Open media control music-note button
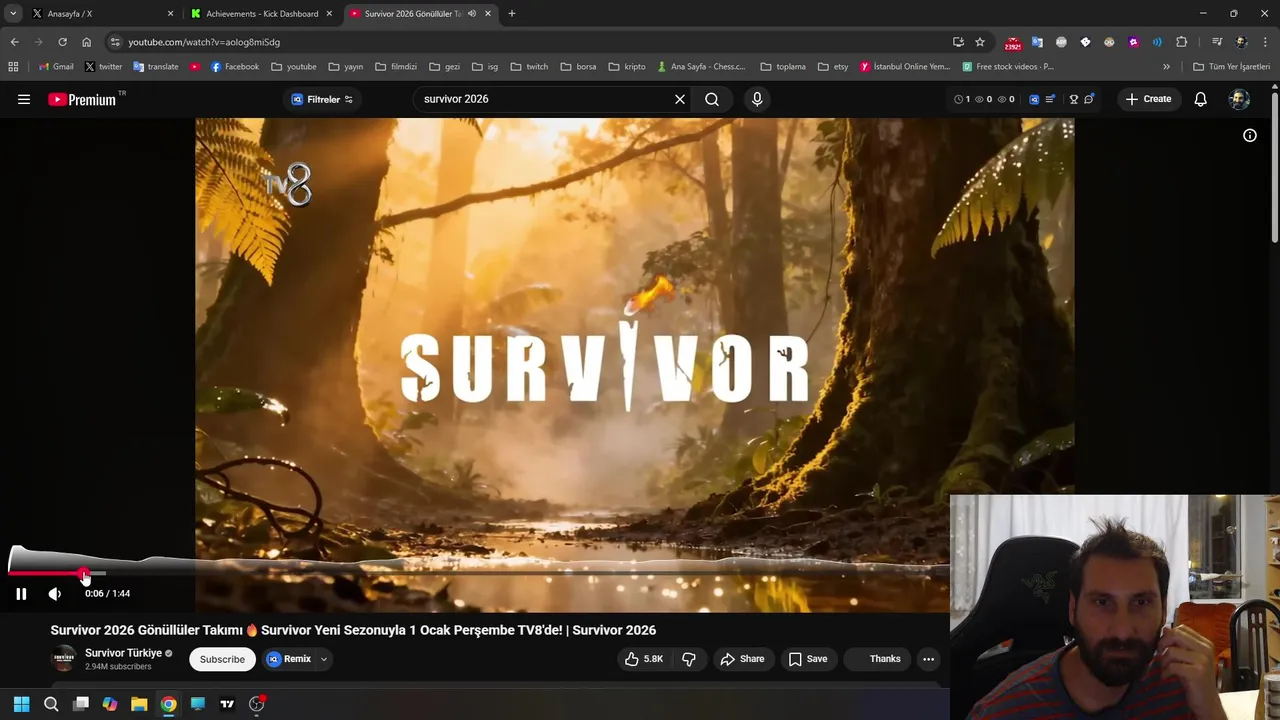 pyautogui.click(x=1217, y=42)
